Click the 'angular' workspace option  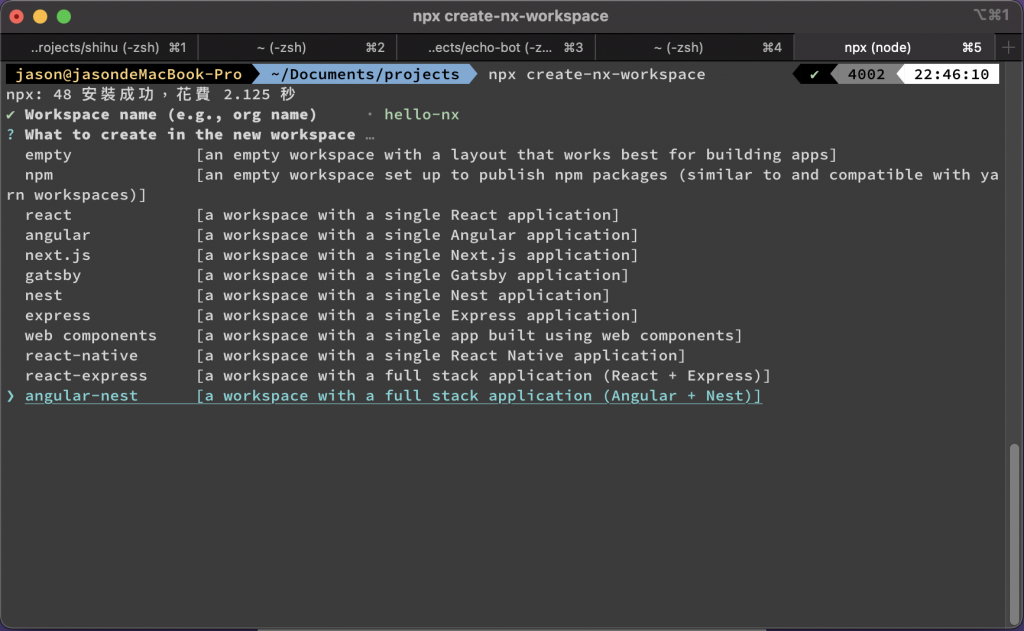[x=57, y=235]
